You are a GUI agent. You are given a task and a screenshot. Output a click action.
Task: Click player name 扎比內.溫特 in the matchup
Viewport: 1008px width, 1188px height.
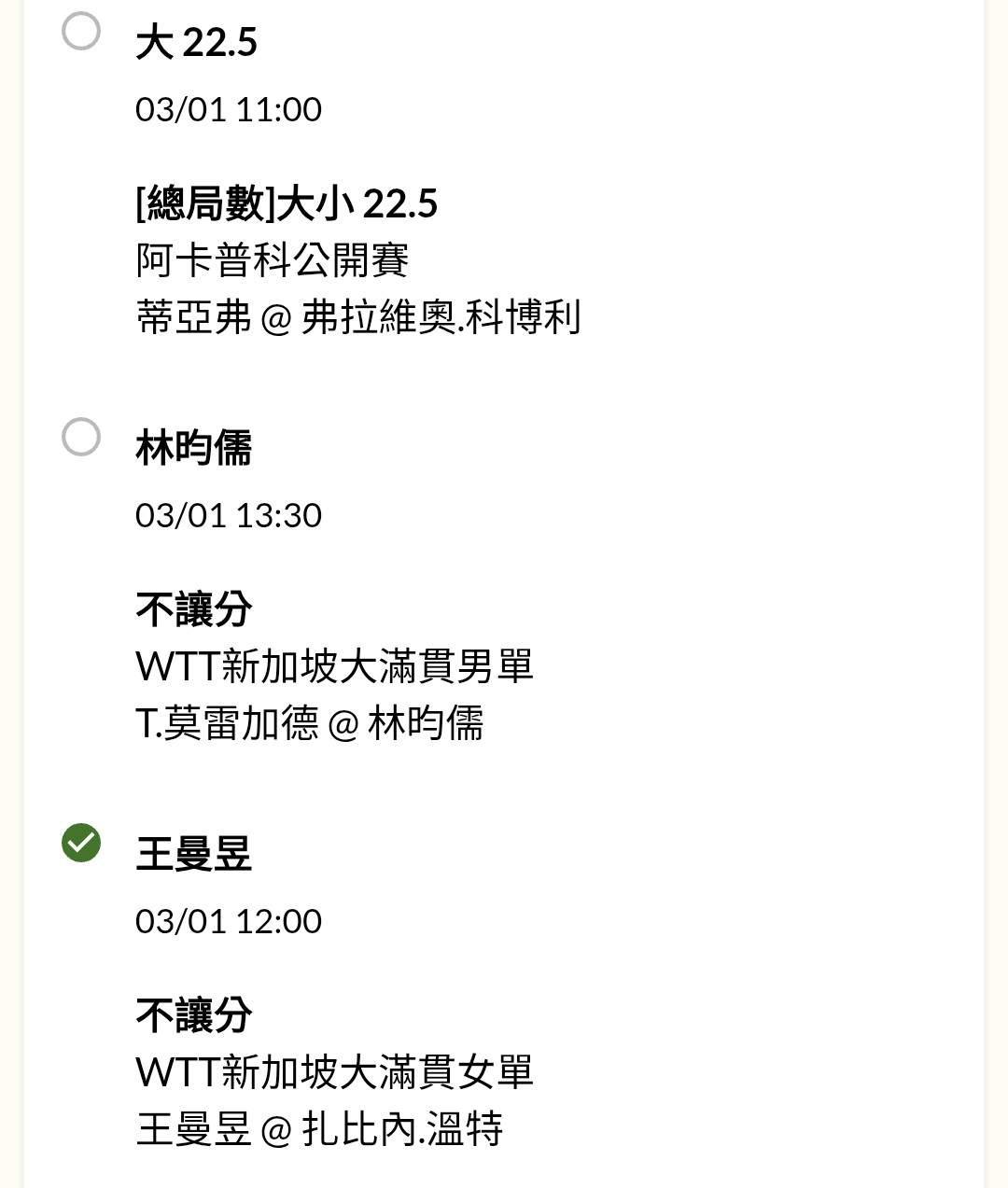pos(402,1129)
